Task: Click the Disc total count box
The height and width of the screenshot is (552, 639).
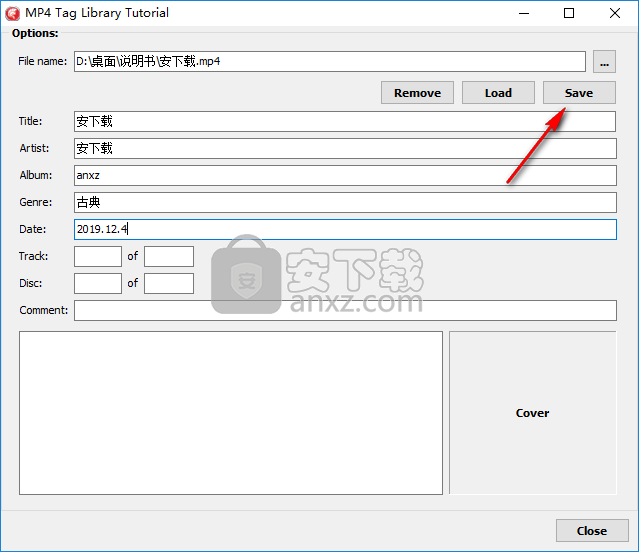Action: (x=168, y=283)
